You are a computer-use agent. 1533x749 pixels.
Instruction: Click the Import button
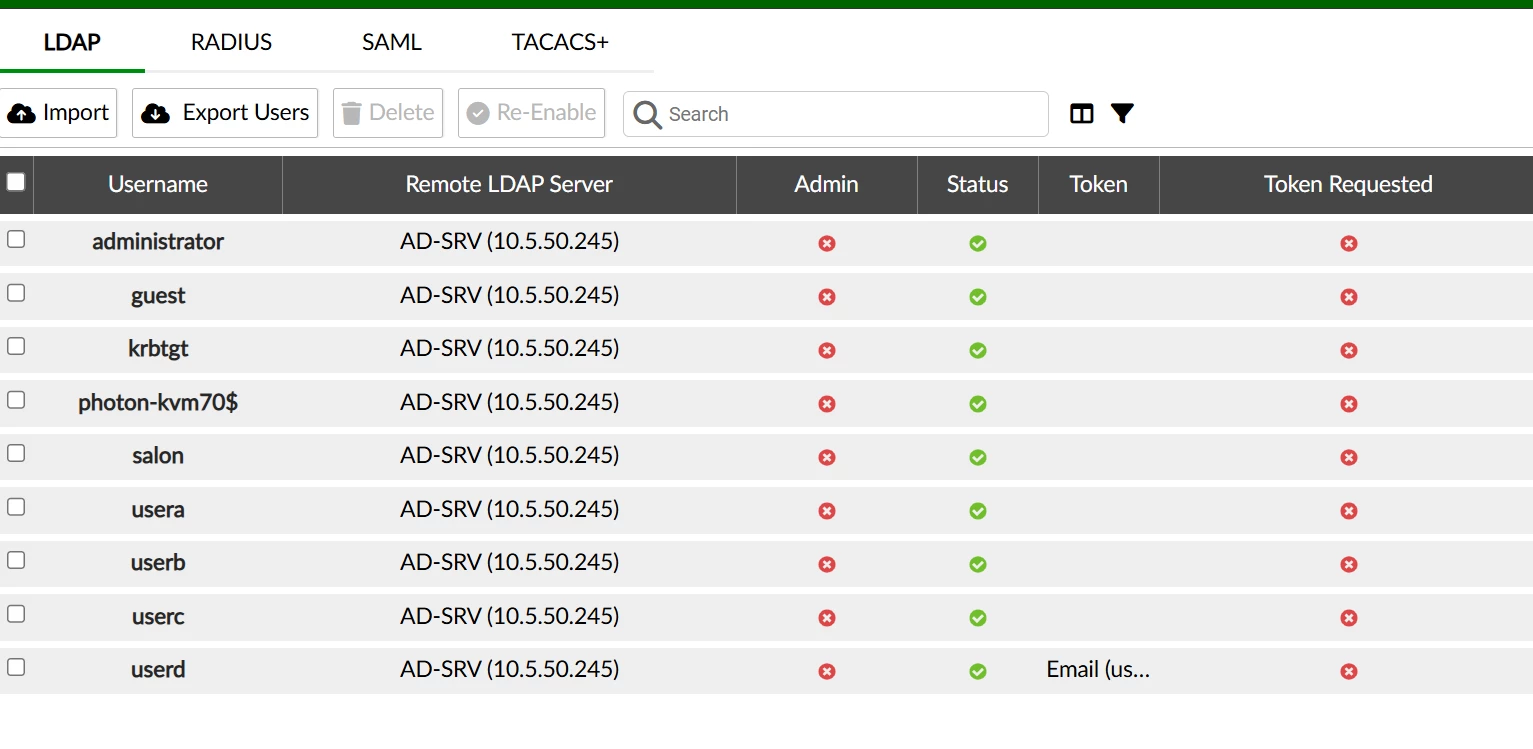(x=58, y=113)
